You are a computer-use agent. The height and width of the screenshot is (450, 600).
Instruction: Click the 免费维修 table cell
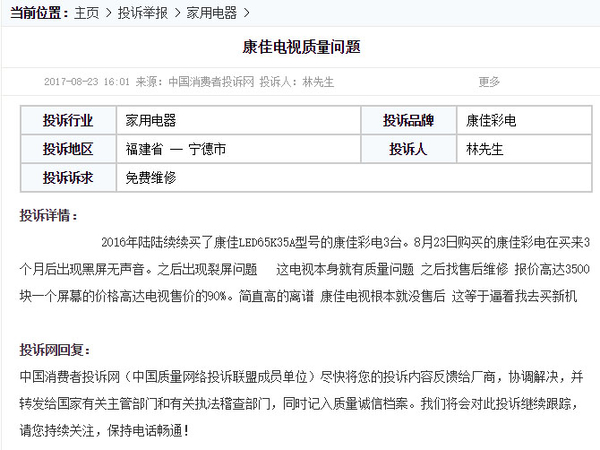(x=354, y=178)
